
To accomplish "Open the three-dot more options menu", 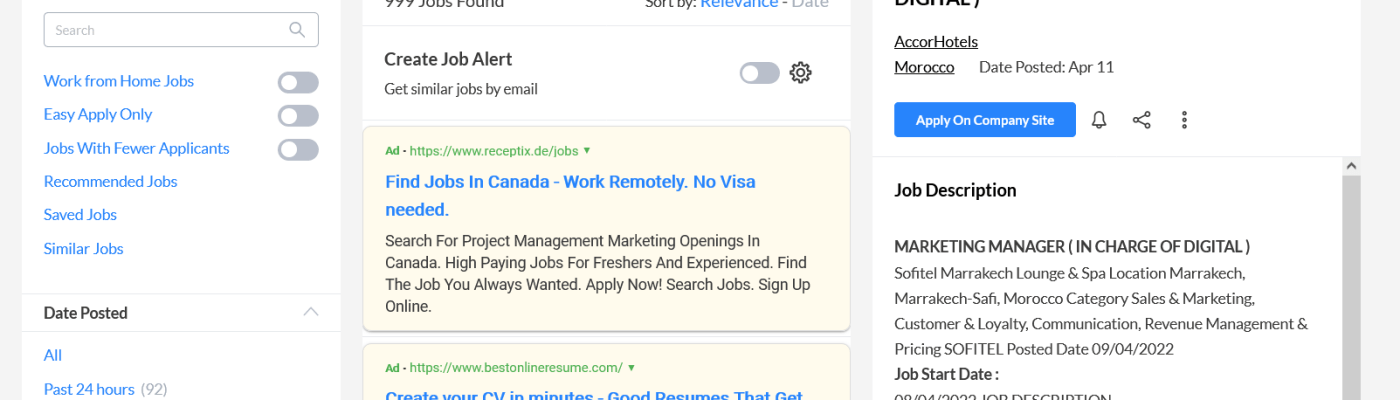I will click(1184, 120).
